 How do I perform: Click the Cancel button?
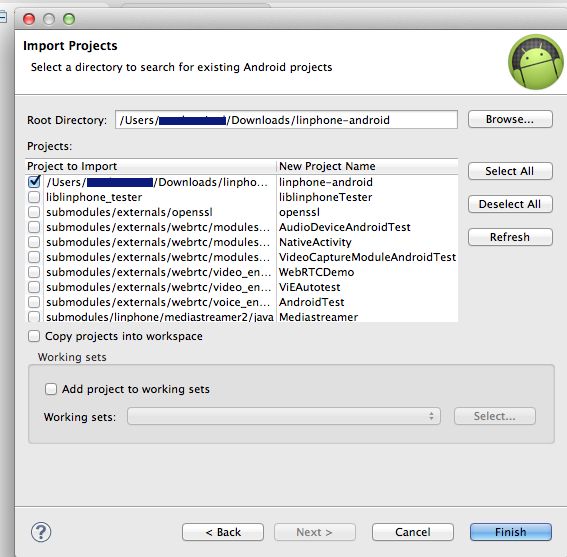(x=413, y=532)
